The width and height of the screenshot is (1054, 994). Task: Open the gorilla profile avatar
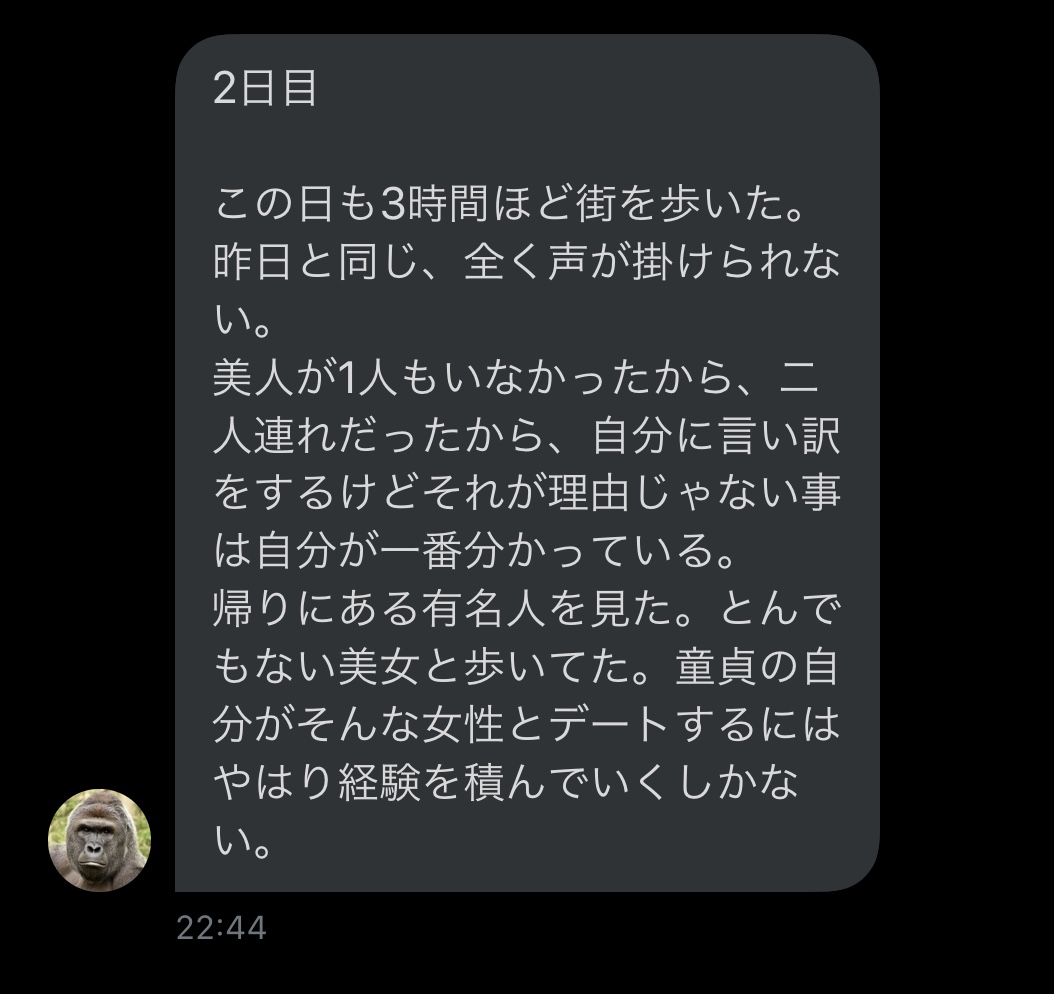[x=99, y=840]
